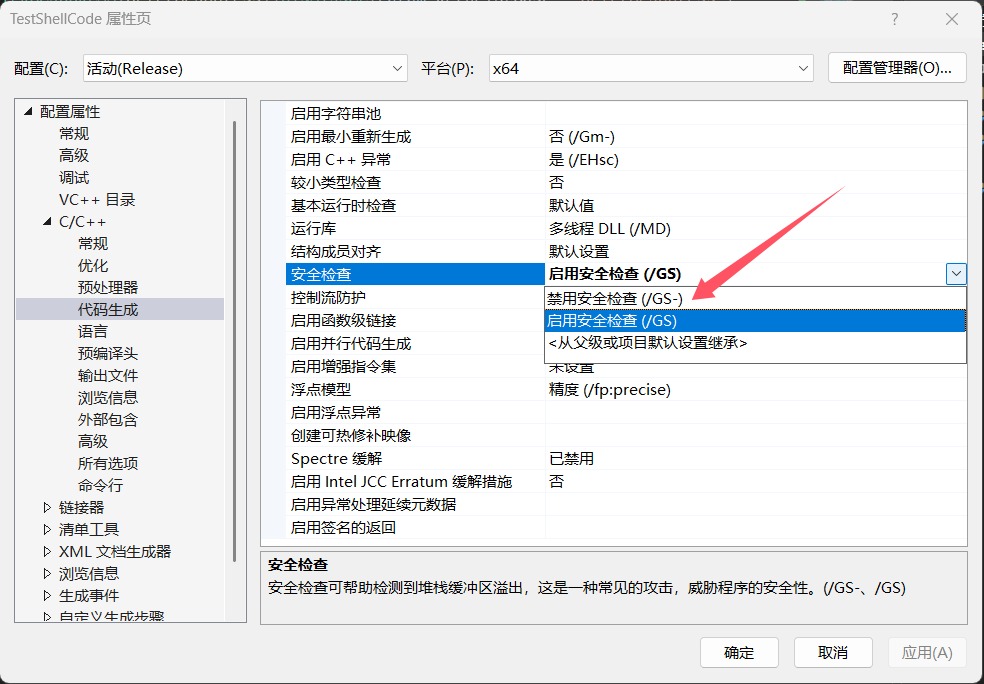Expand the 生成事件 tree node
This screenshot has height=684, width=984.
point(47,596)
